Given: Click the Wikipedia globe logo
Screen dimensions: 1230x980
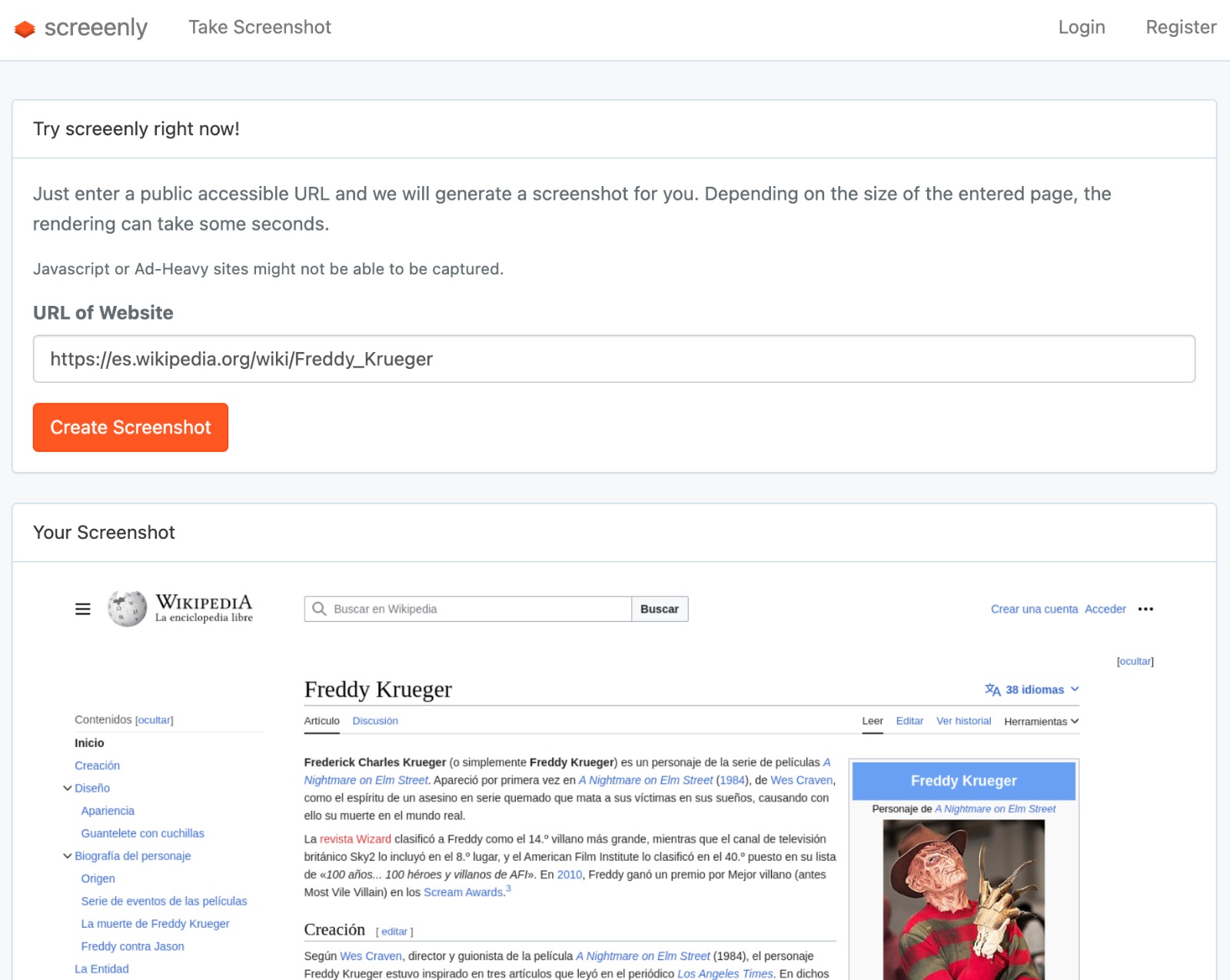Looking at the screenshot, I should (x=127, y=609).
